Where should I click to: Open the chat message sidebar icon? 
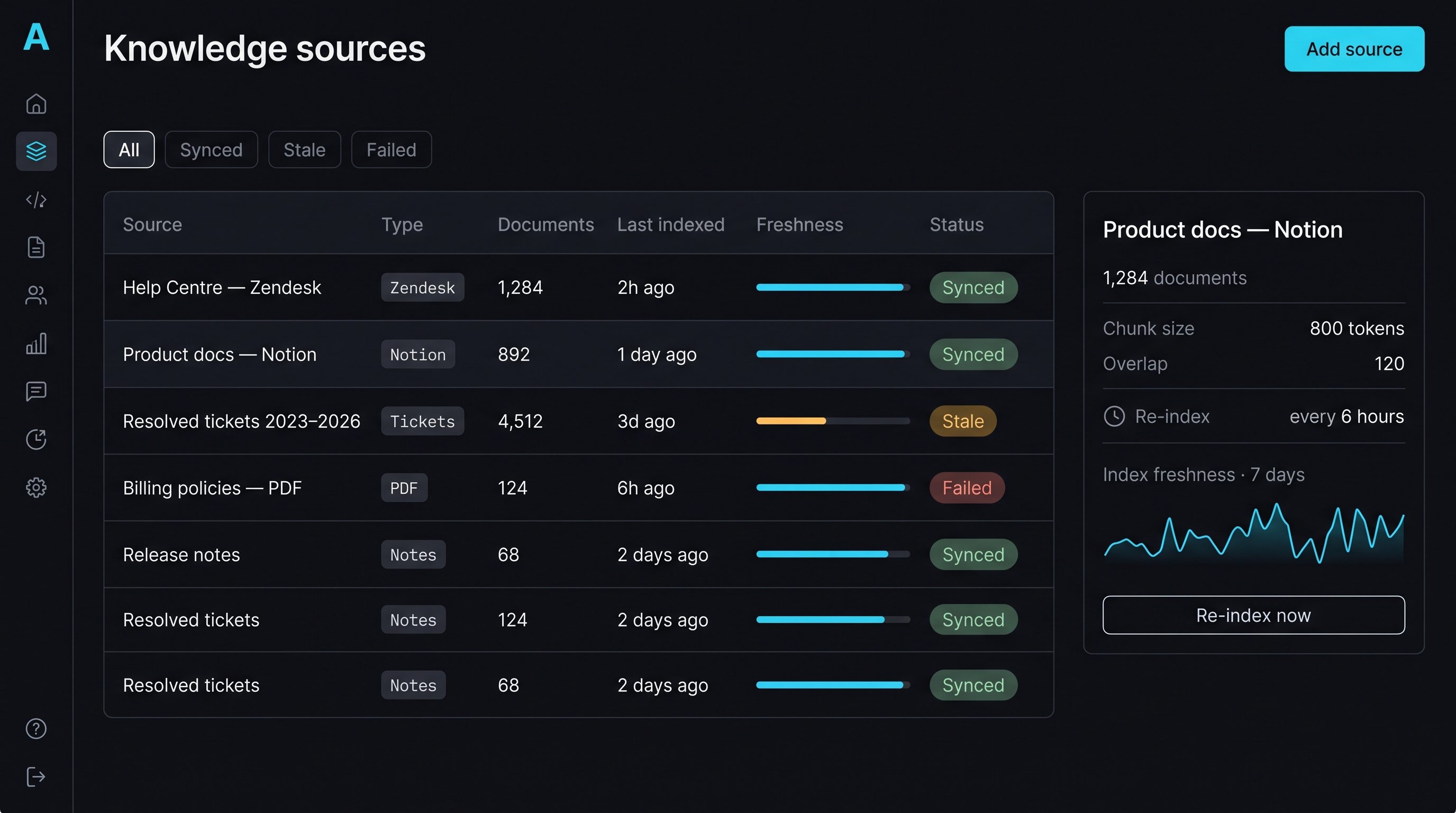click(36, 391)
